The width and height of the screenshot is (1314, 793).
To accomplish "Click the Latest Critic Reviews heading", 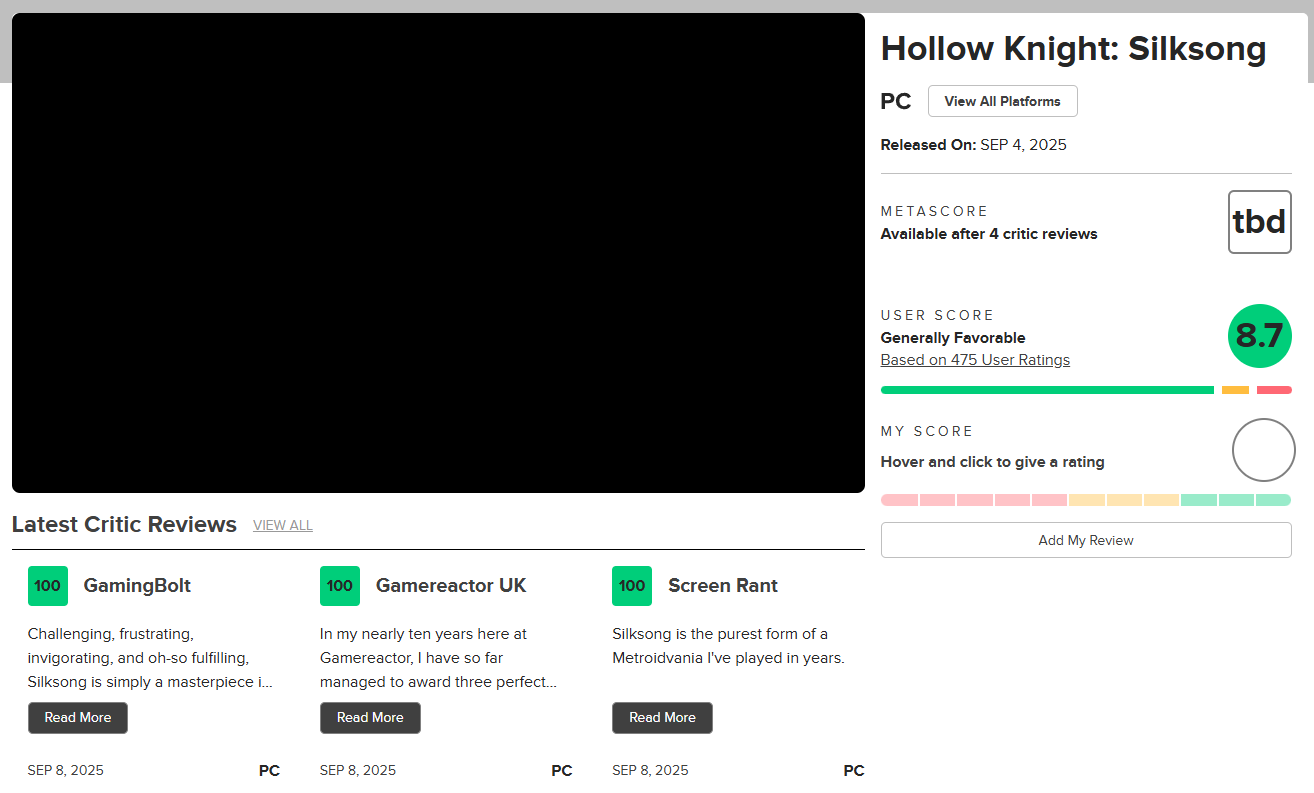I will pyautogui.click(x=124, y=524).
